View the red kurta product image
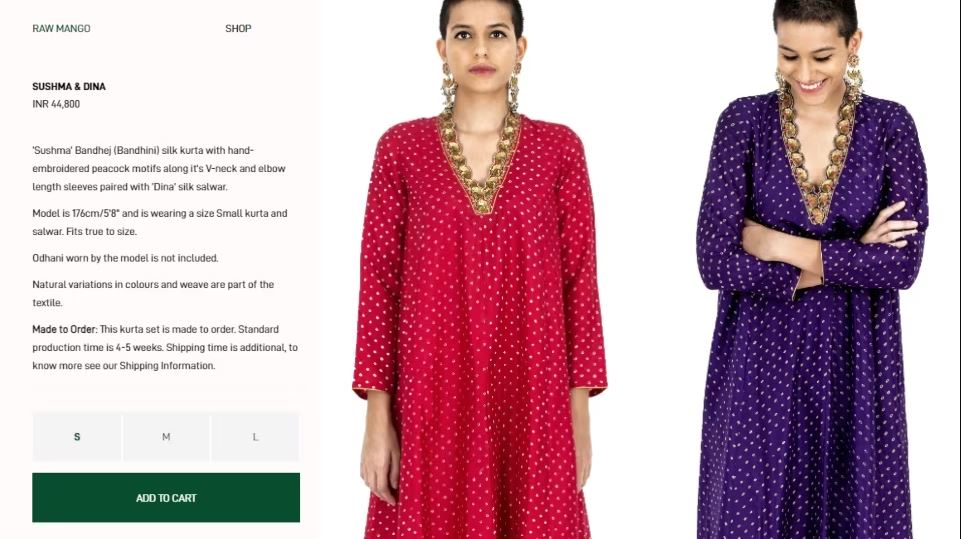Image resolution: width=961 pixels, height=539 pixels. pos(480,270)
